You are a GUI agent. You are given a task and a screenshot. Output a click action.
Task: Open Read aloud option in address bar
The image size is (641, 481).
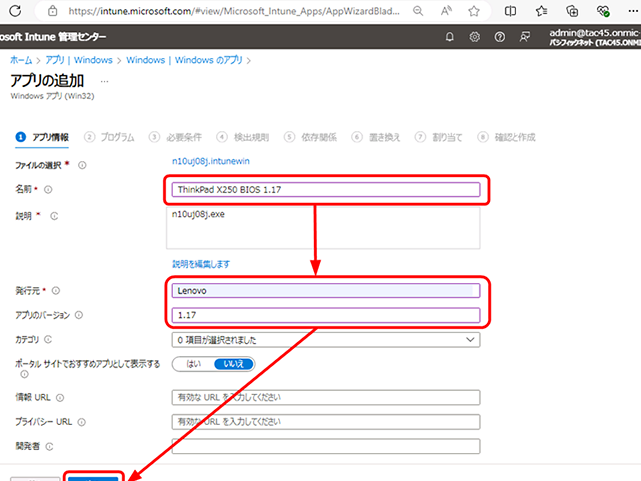tap(446, 11)
